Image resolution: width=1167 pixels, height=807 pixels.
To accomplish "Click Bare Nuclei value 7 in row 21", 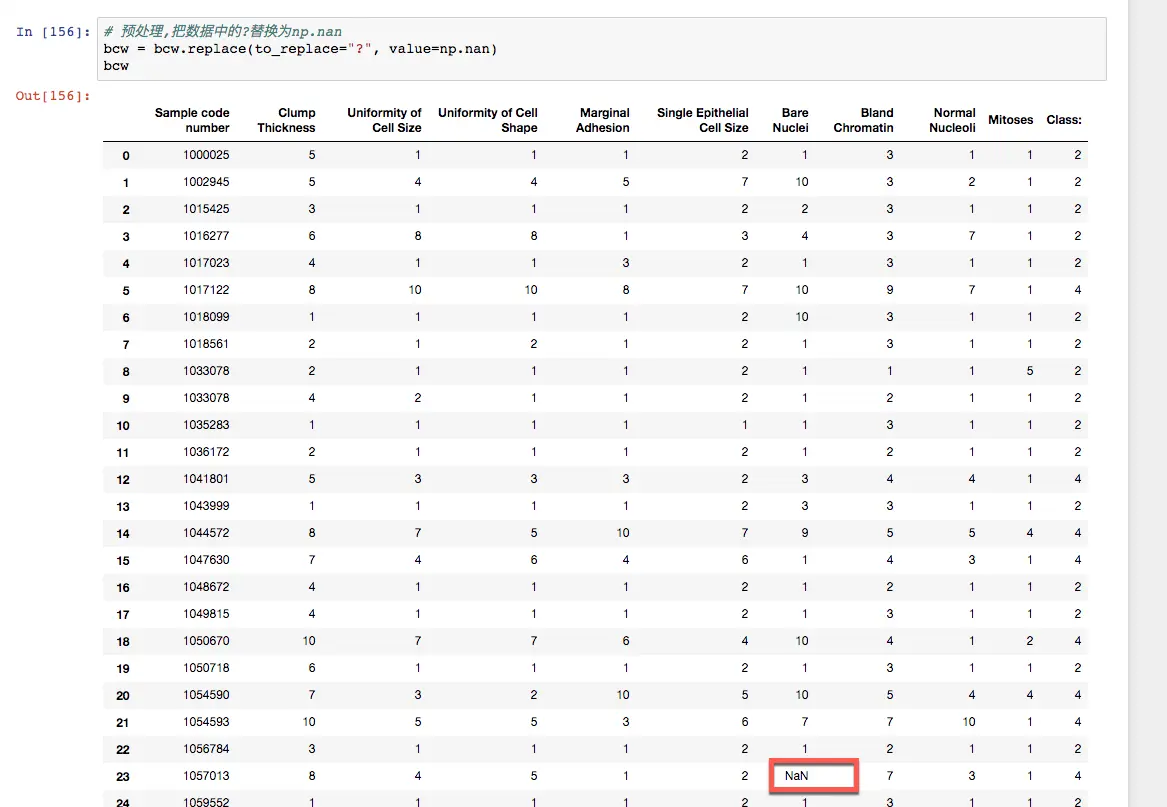I will point(805,721).
